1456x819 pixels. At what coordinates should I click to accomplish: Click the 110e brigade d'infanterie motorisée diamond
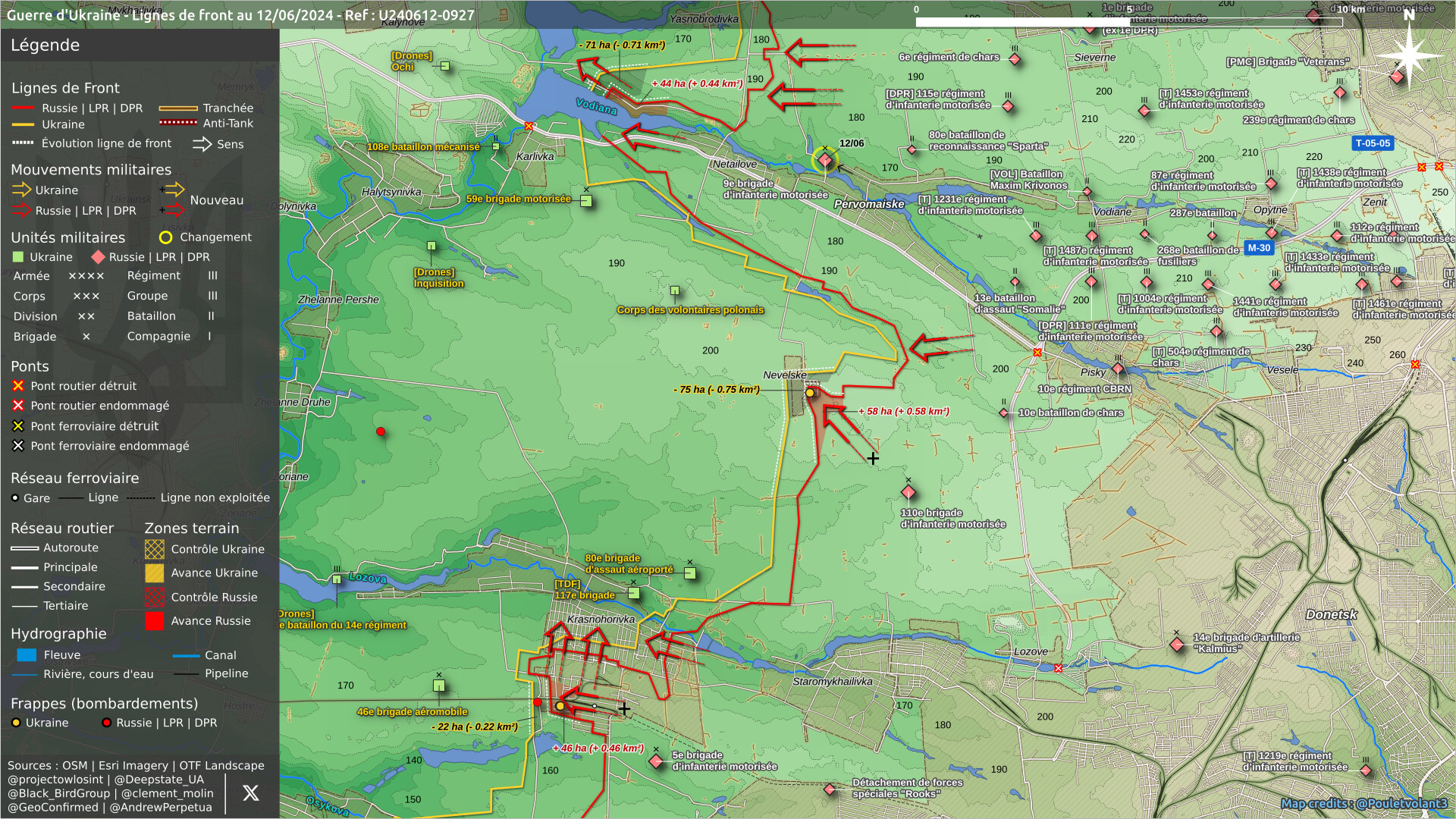908,493
